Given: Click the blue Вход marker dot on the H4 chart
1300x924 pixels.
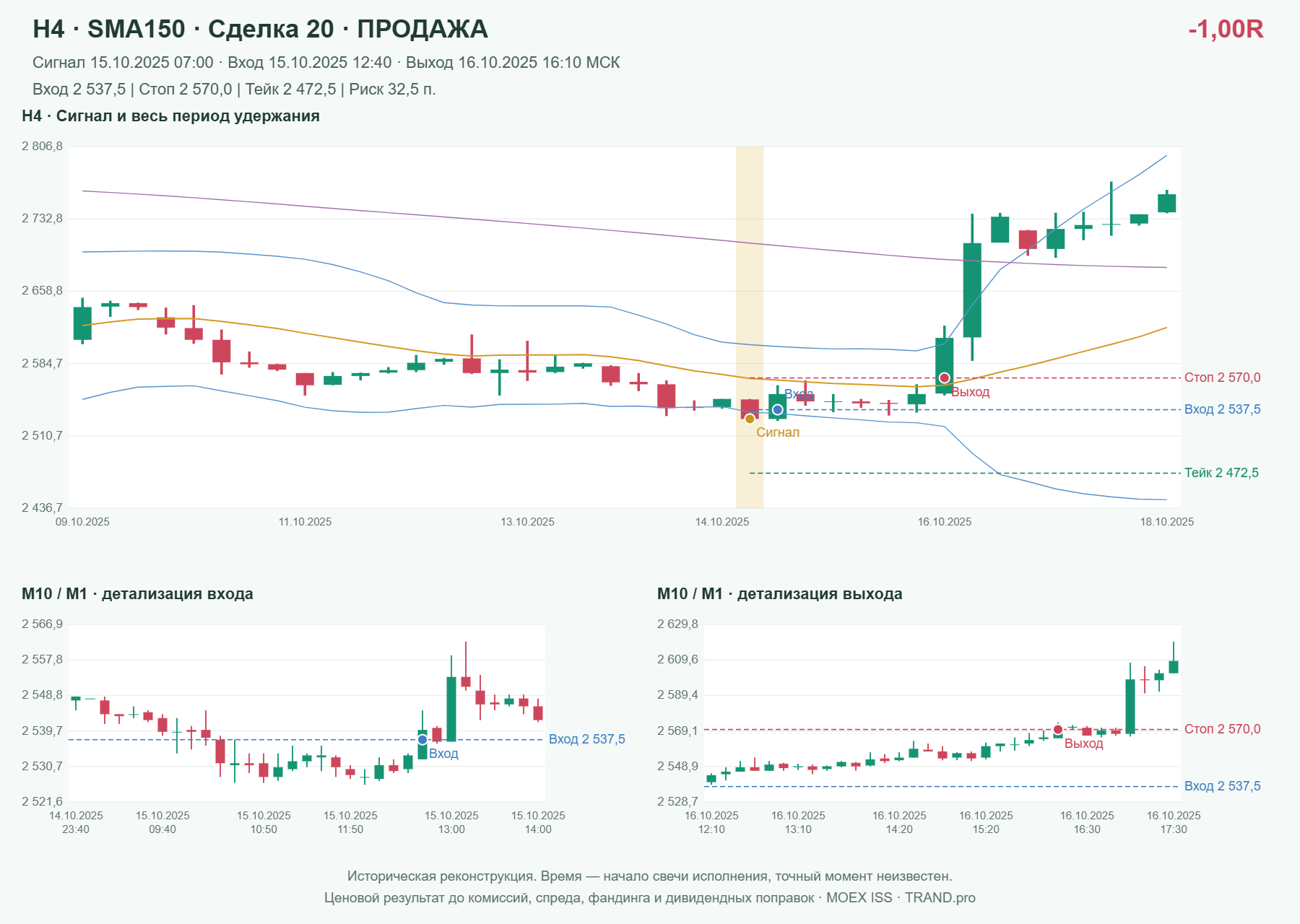Looking at the screenshot, I should click(778, 410).
